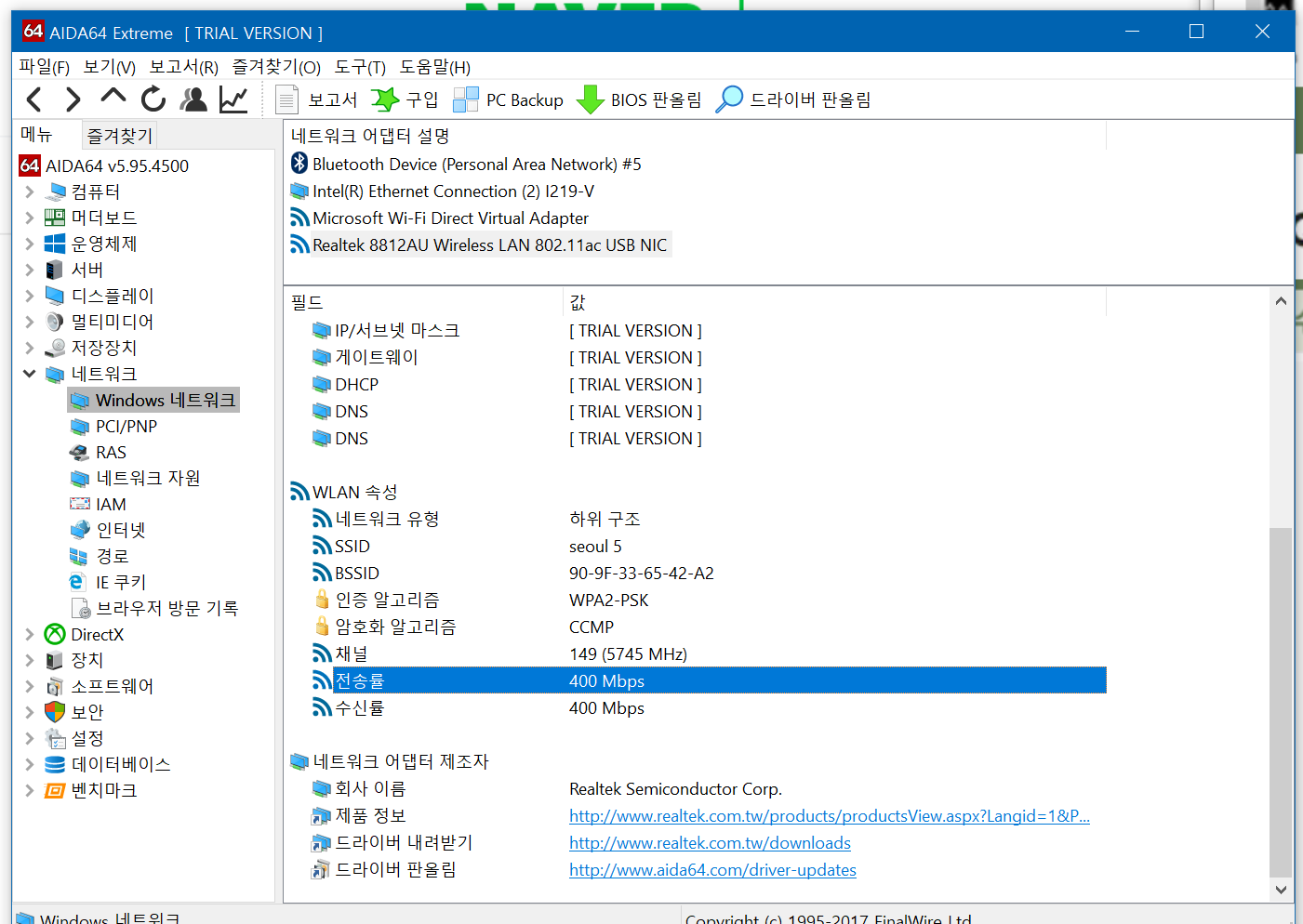
Task: Select Realtek 8812AU Wireless LAN adapter
Action: click(479, 244)
